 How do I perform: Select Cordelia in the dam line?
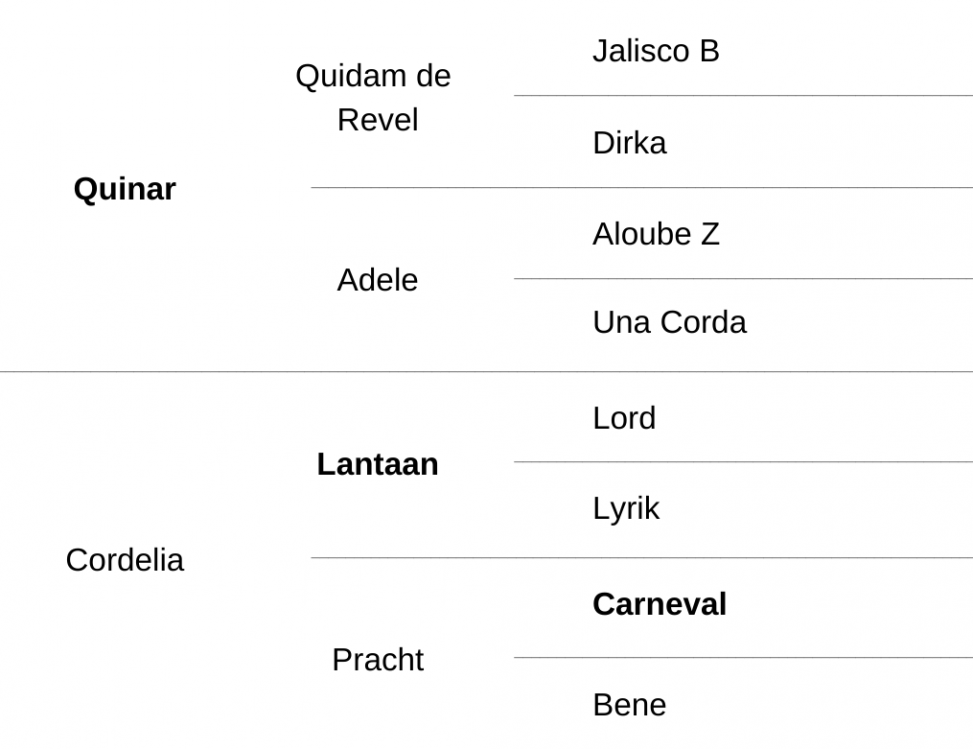[125, 560]
